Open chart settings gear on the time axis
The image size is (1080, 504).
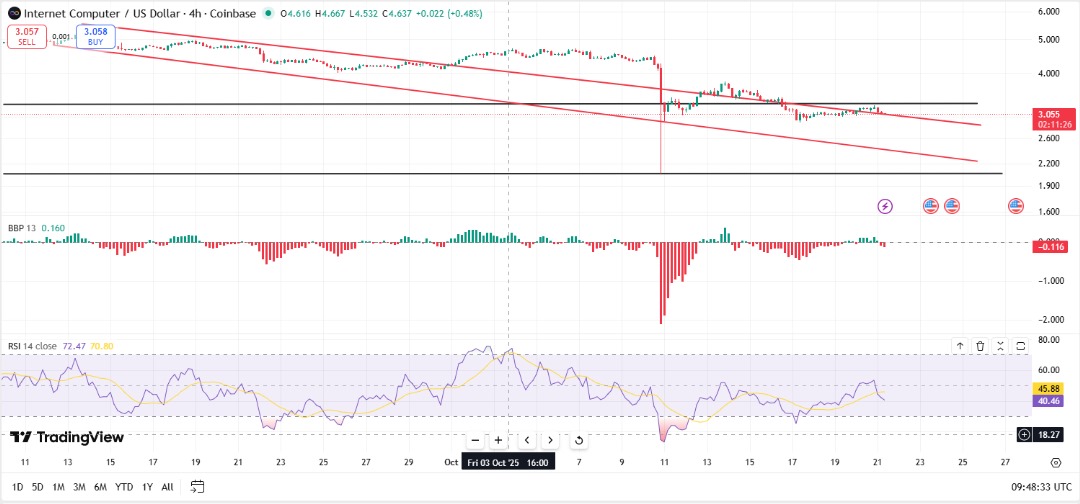pyautogui.click(x=1056, y=462)
